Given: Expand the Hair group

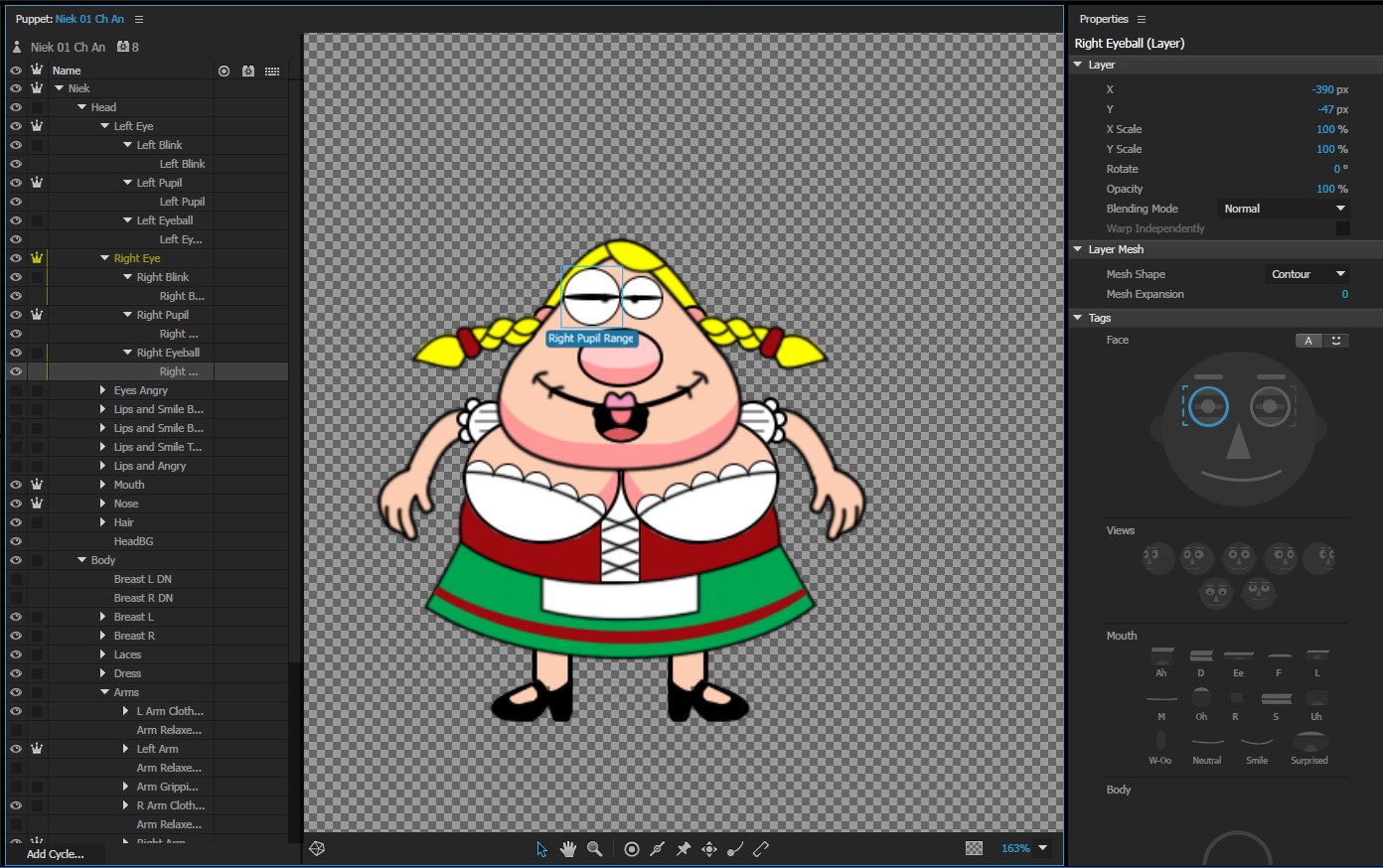Looking at the screenshot, I should coord(103,522).
